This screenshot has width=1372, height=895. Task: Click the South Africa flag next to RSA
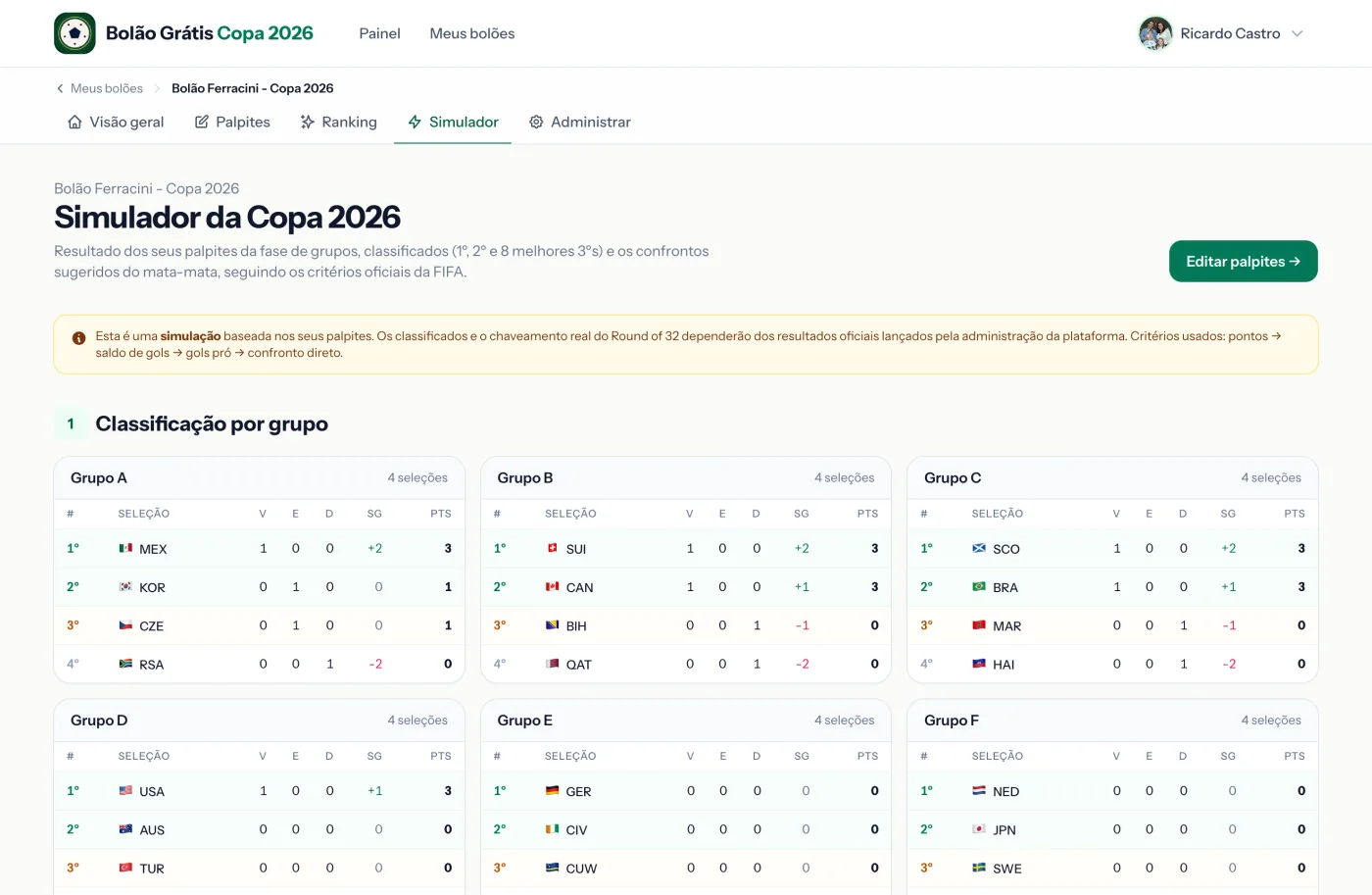(125, 664)
